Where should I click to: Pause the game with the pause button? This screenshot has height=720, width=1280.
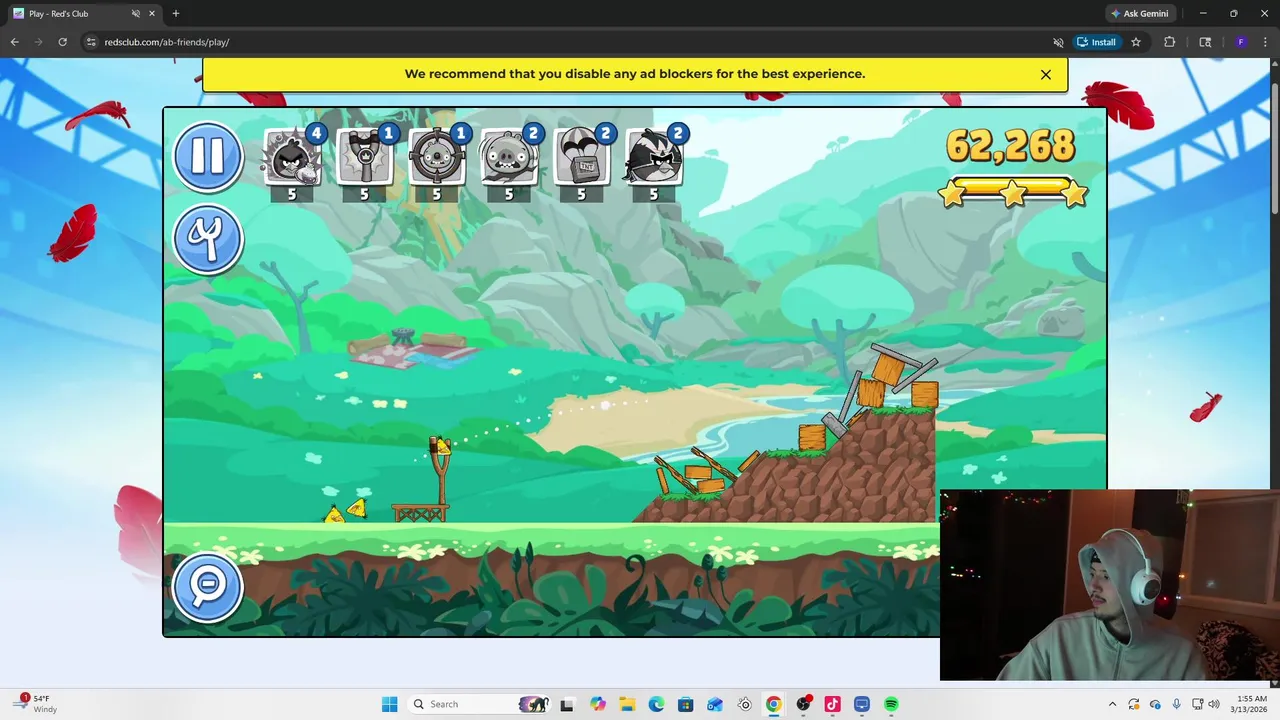pos(208,156)
